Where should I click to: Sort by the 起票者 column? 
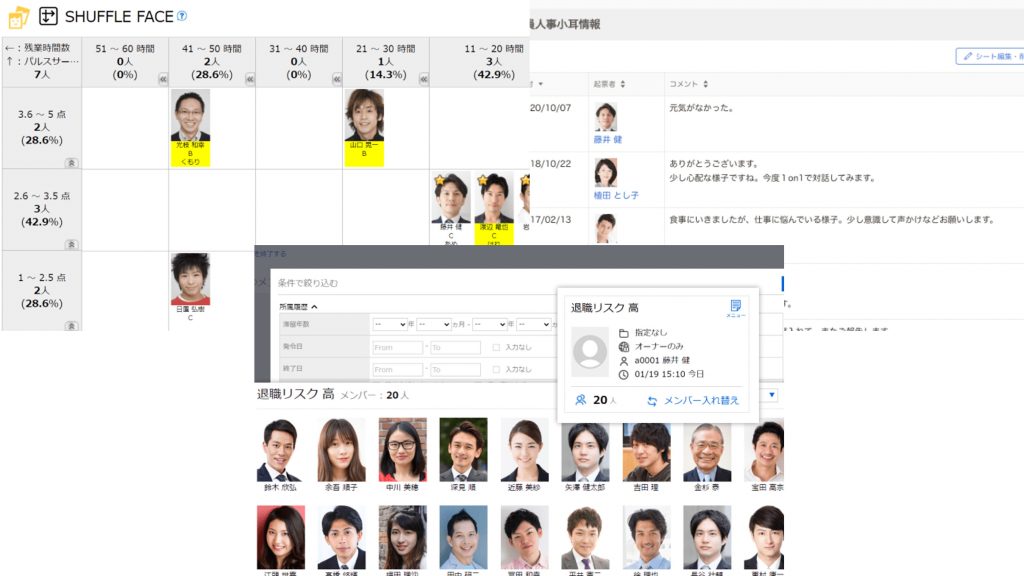(x=609, y=84)
